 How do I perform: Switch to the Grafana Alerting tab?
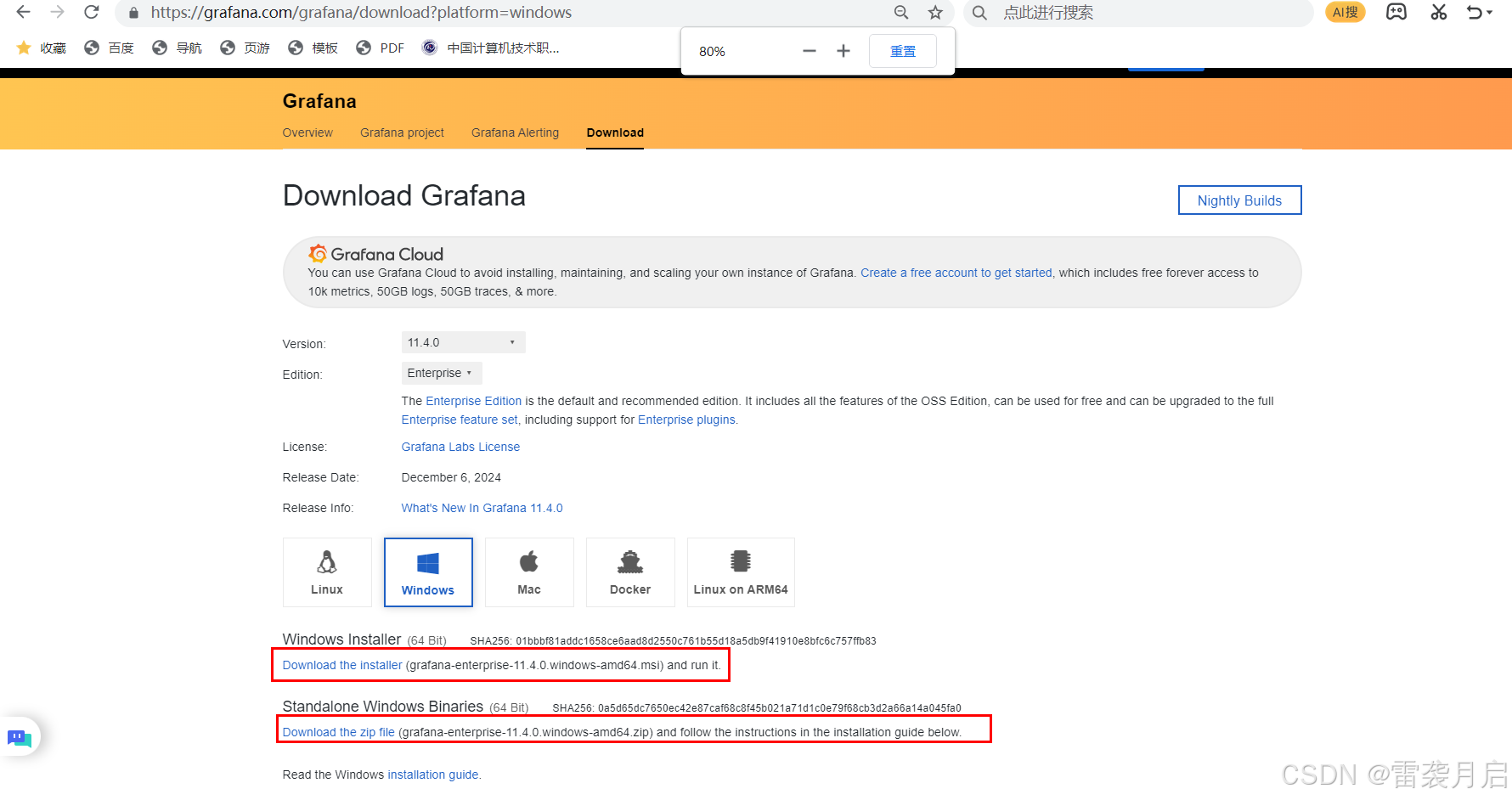[515, 132]
